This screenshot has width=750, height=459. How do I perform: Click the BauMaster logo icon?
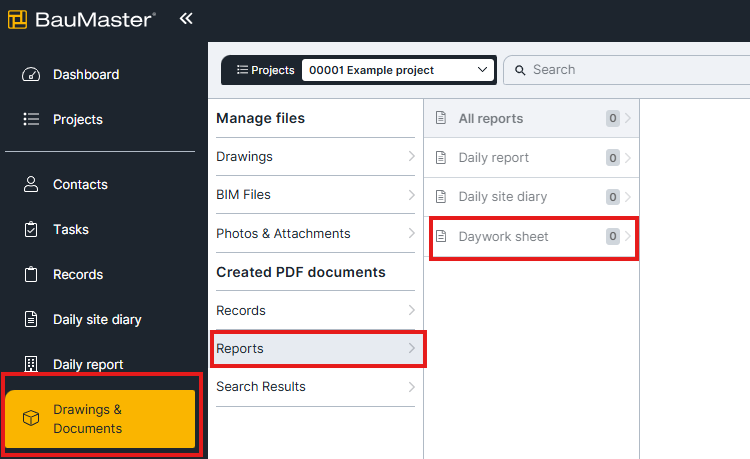coord(18,20)
